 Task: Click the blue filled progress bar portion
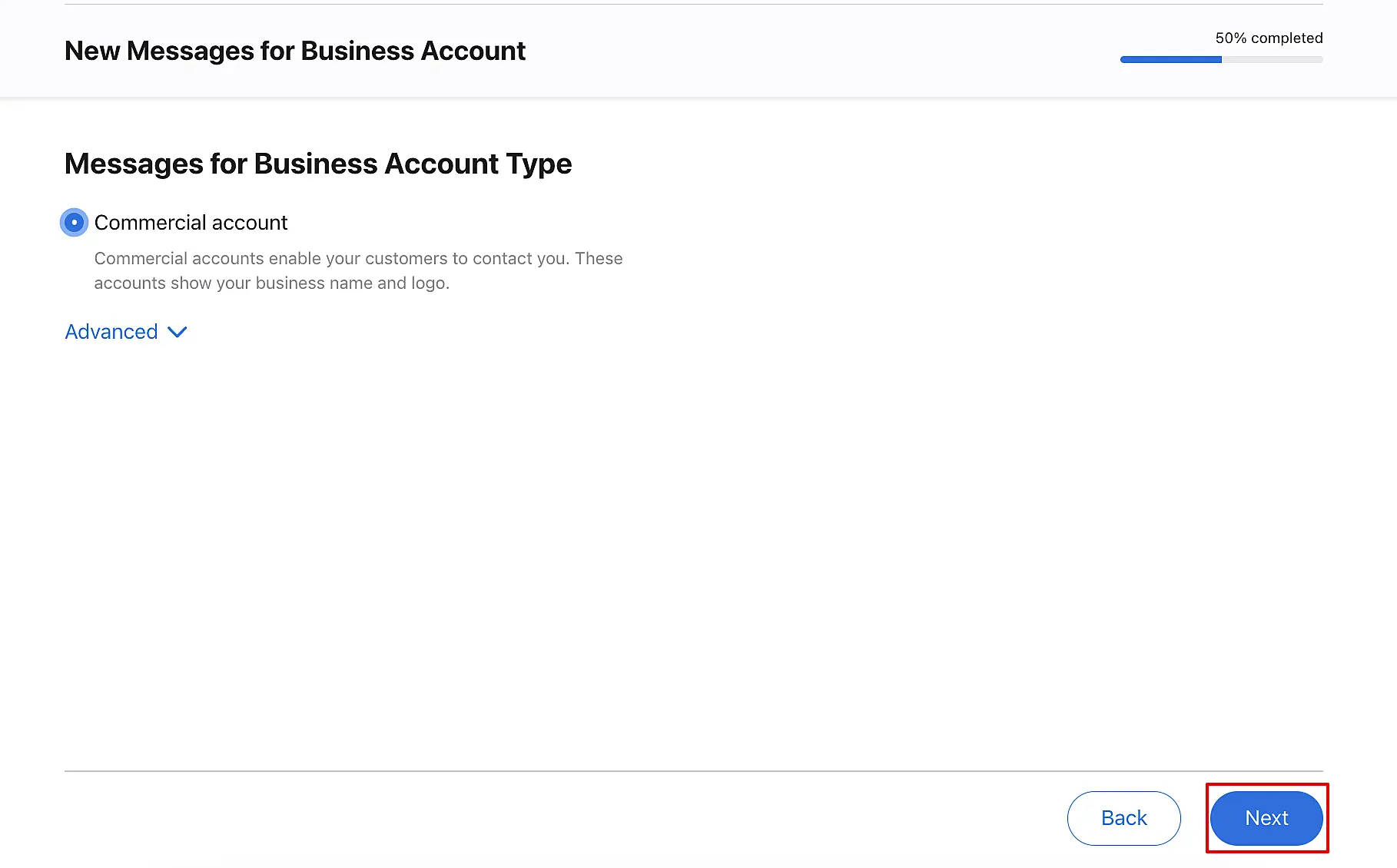[1170, 59]
